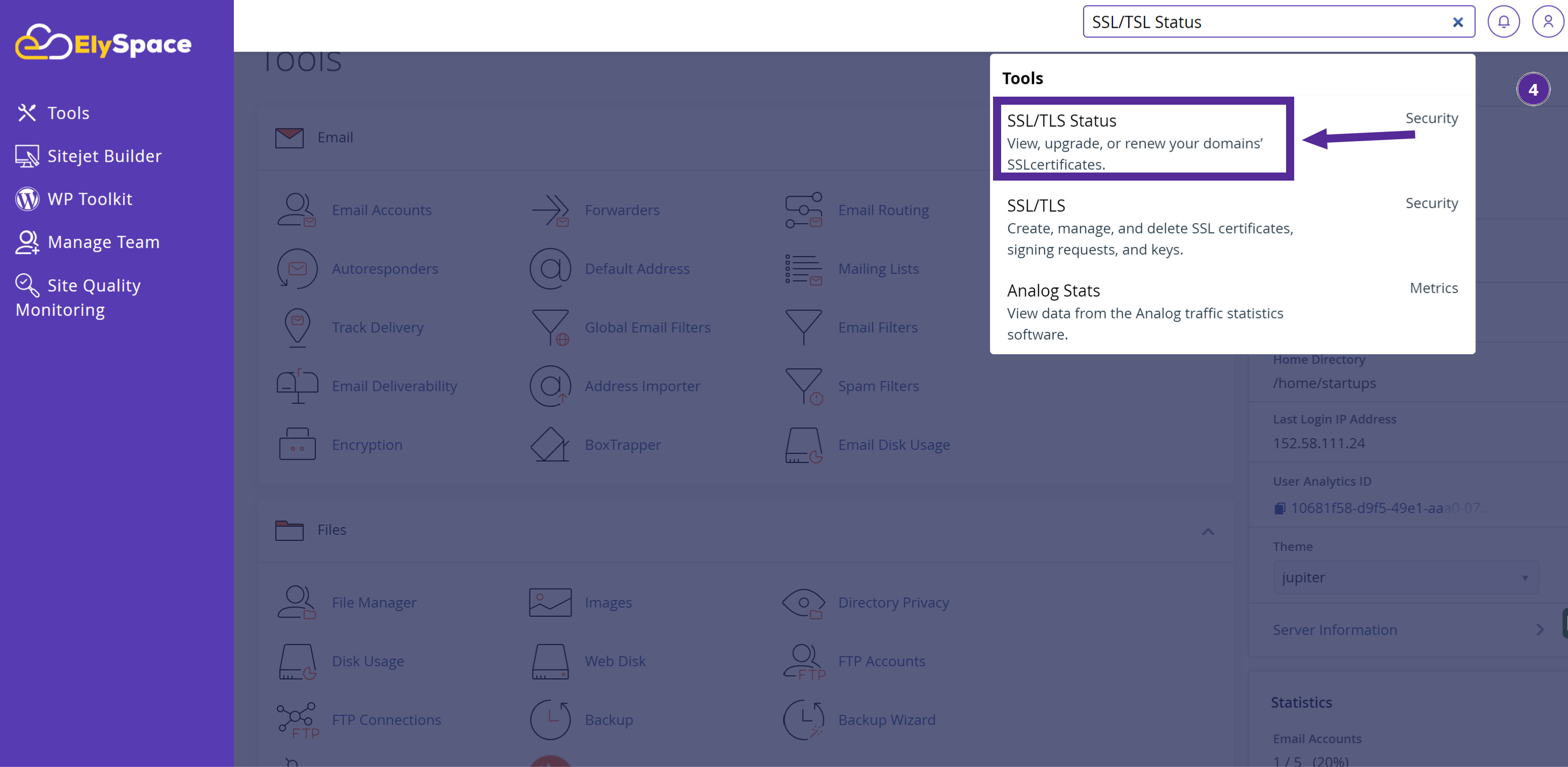Expand the Files section chevron
Image resolution: width=1568 pixels, height=767 pixels.
(1209, 531)
